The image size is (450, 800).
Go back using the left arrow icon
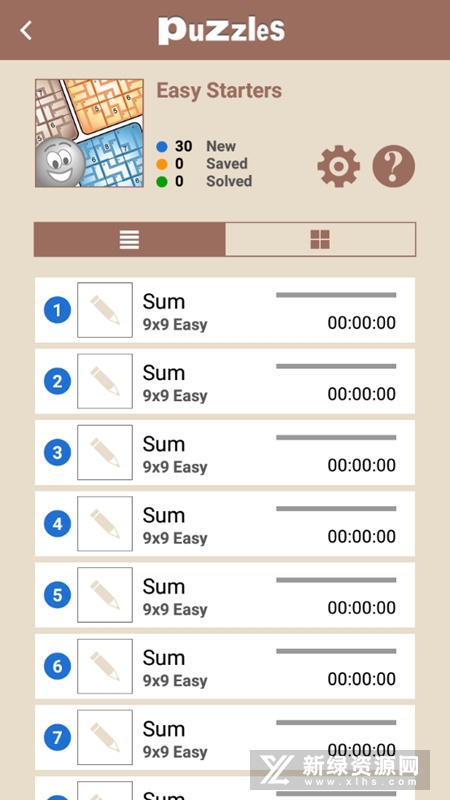tap(26, 31)
